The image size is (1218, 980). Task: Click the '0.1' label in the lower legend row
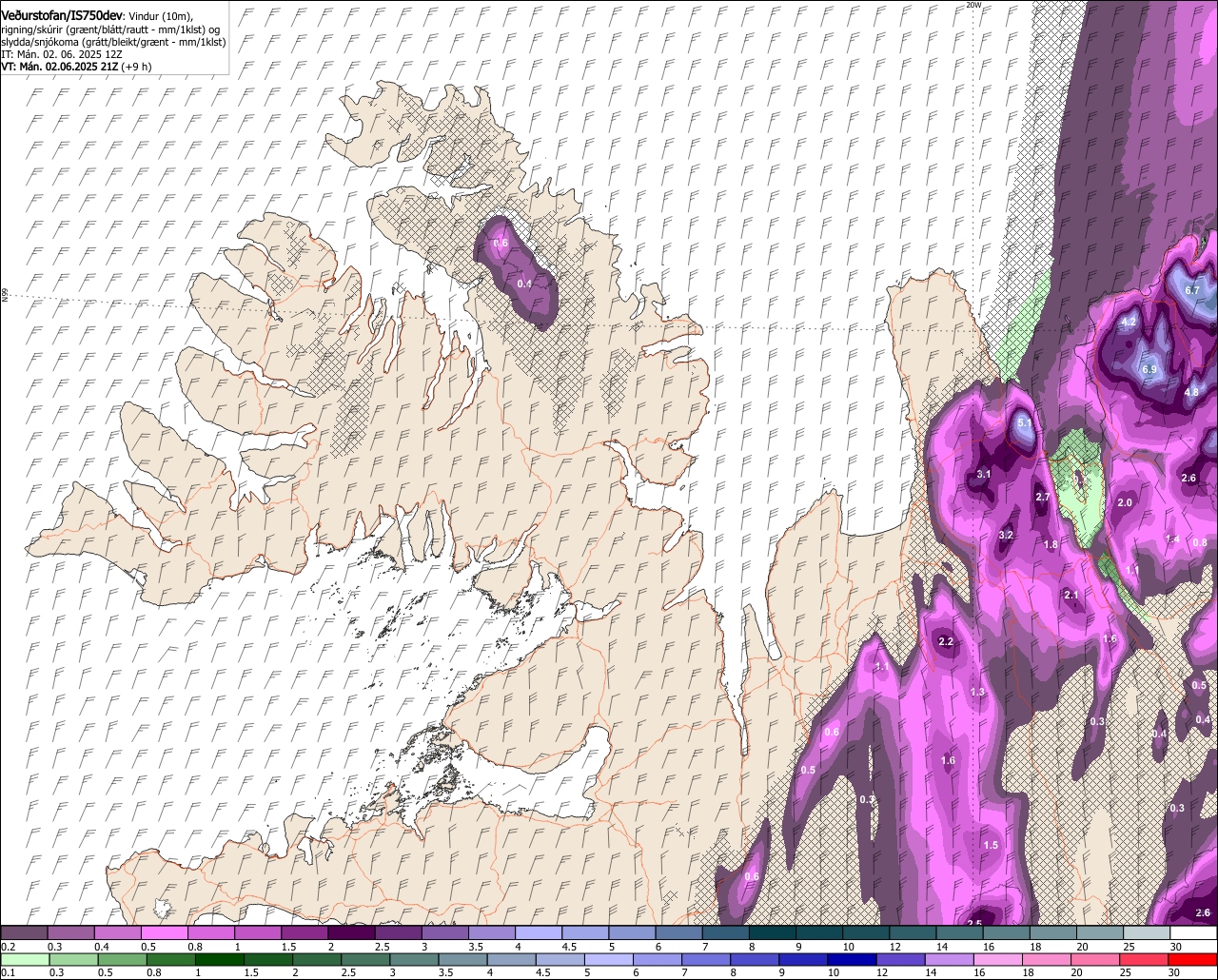(x=8, y=973)
